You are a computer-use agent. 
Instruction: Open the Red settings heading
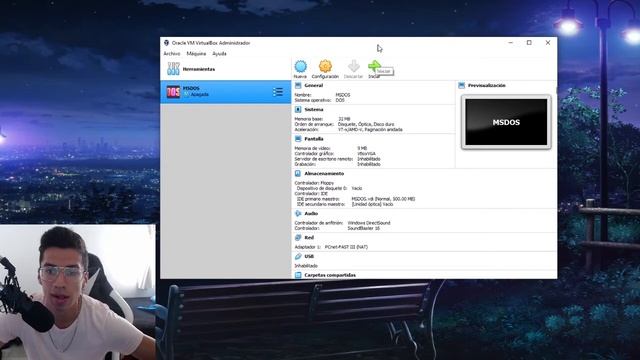[x=309, y=238]
